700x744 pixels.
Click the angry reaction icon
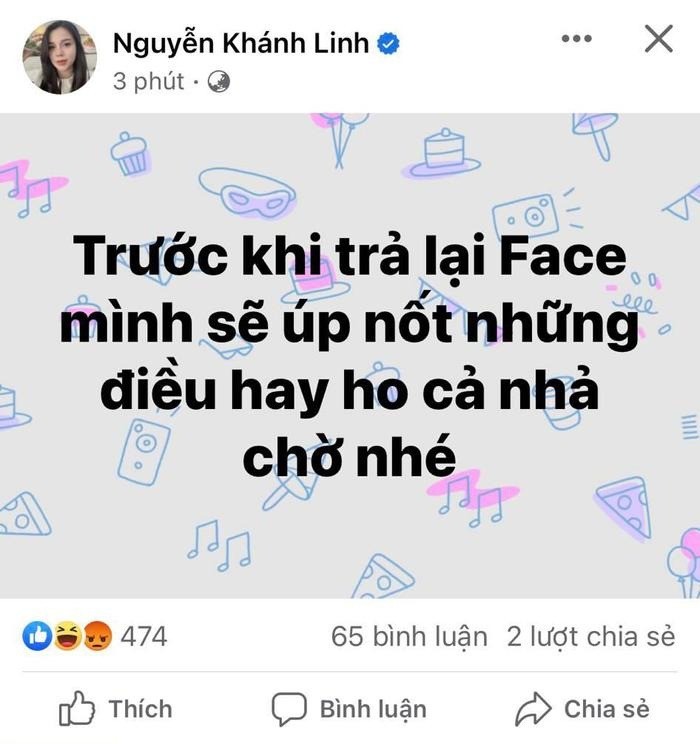point(95,635)
